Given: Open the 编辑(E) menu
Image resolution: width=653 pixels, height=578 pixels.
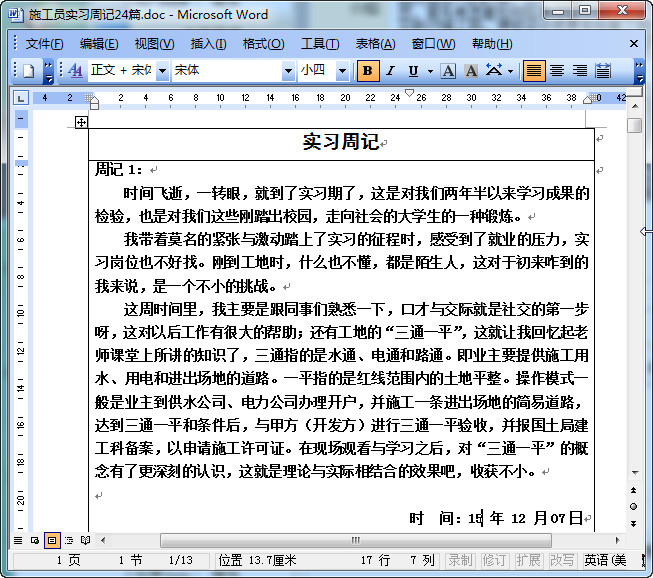Looking at the screenshot, I should (x=99, y=44).
